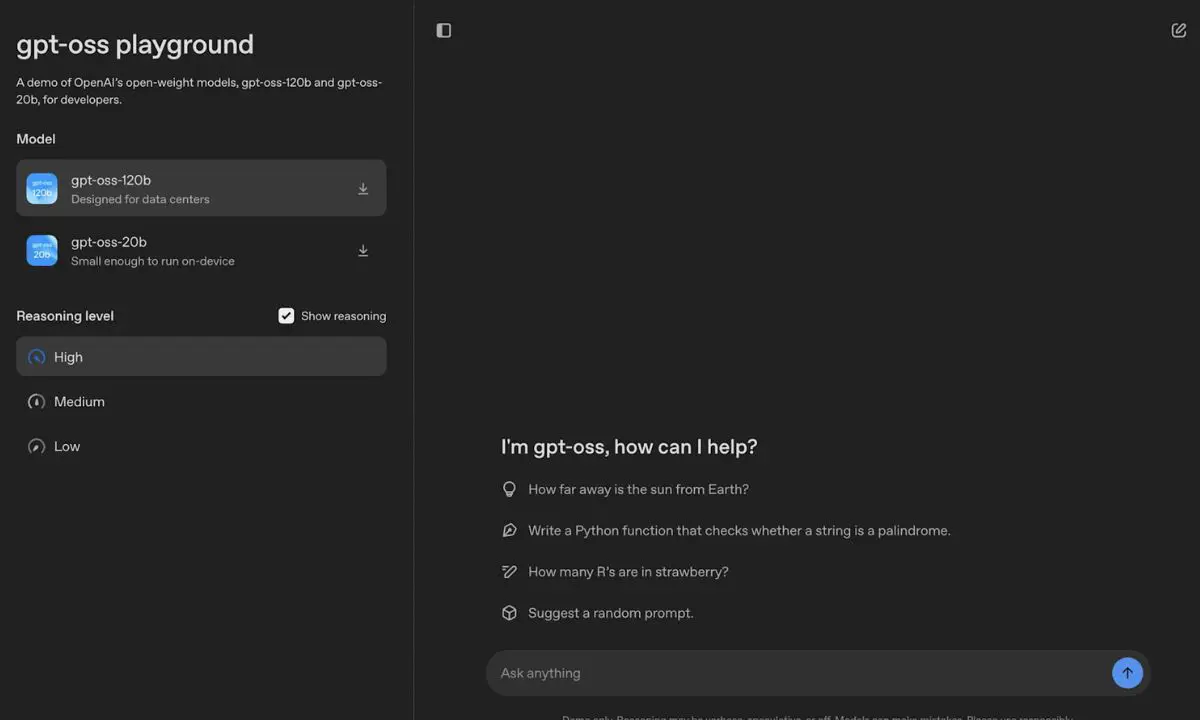Set reasoning level to Low
1200x720 pixels.
[x=201, y=447]
